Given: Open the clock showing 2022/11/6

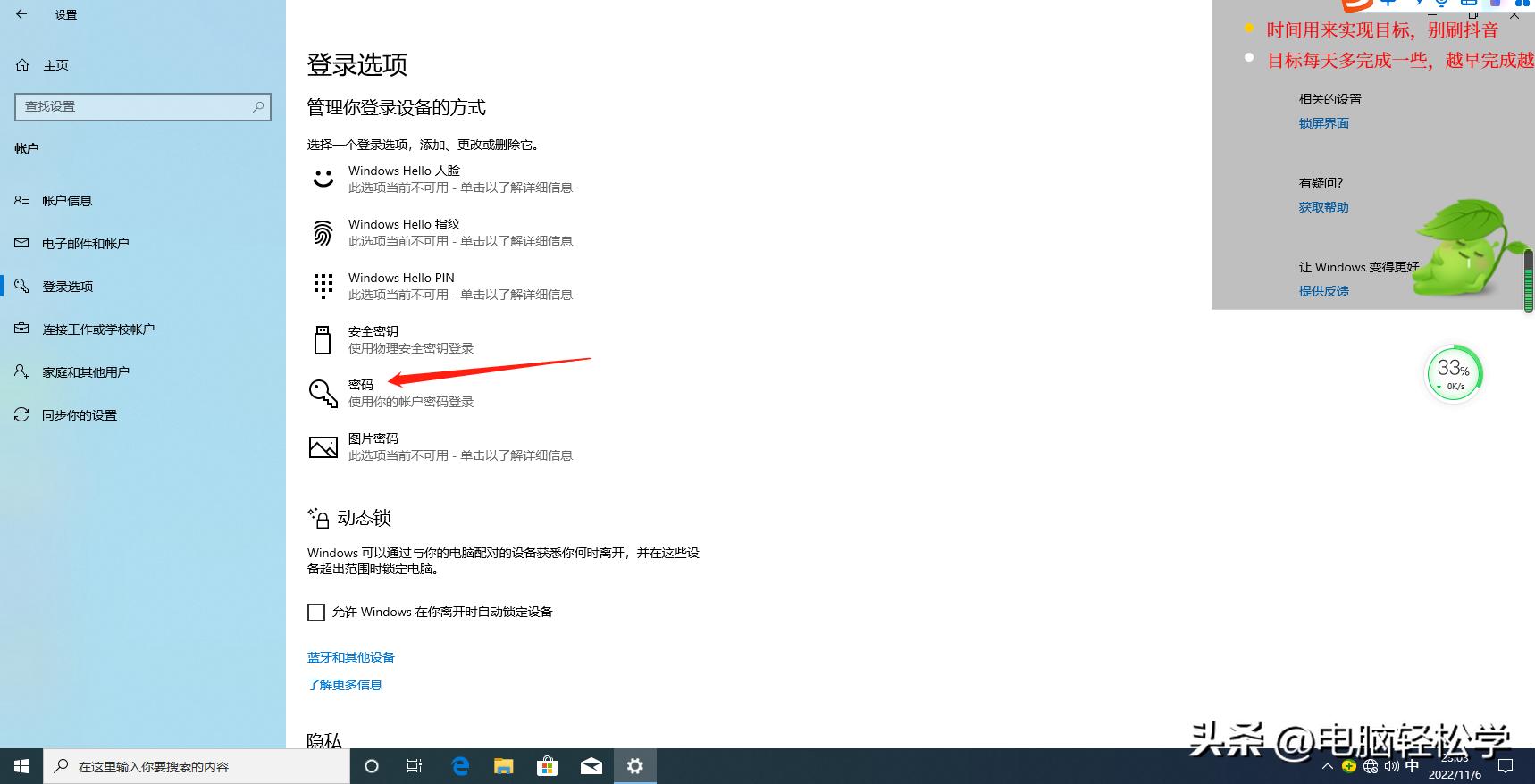Looking at the screenshot, I should coord(1455,767).
